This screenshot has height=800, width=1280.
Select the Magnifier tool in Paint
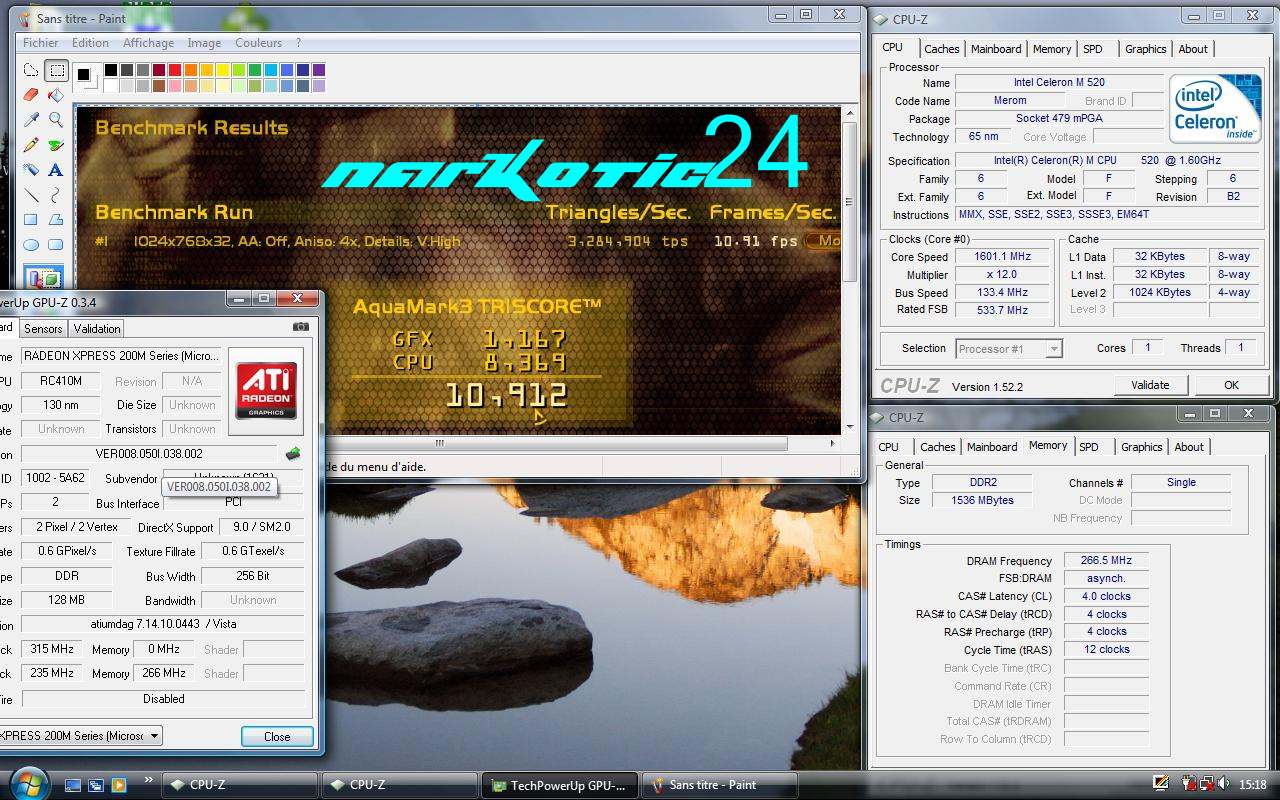pyautogui.click(x=56, y=121)
